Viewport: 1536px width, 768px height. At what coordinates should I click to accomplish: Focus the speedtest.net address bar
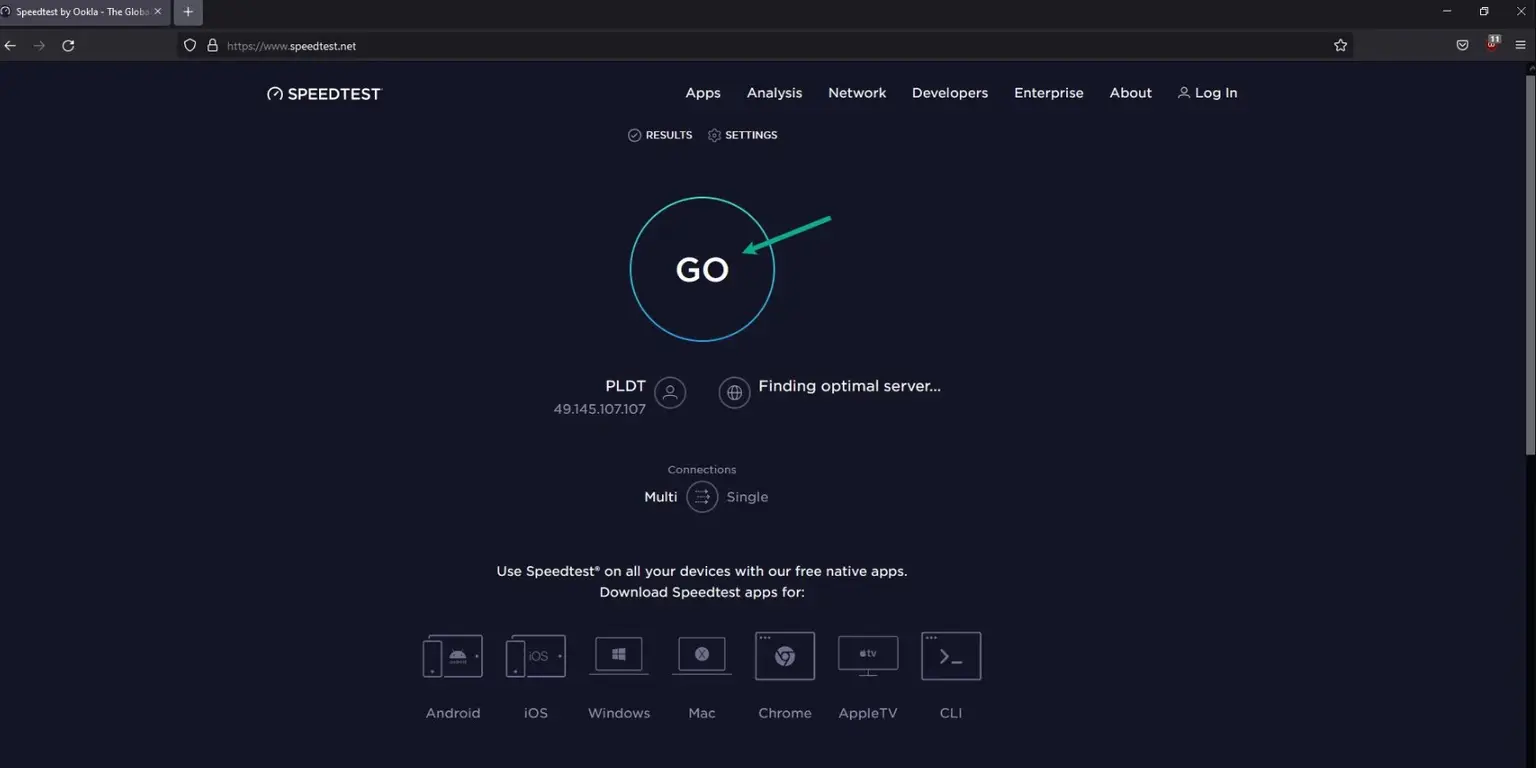765,46
